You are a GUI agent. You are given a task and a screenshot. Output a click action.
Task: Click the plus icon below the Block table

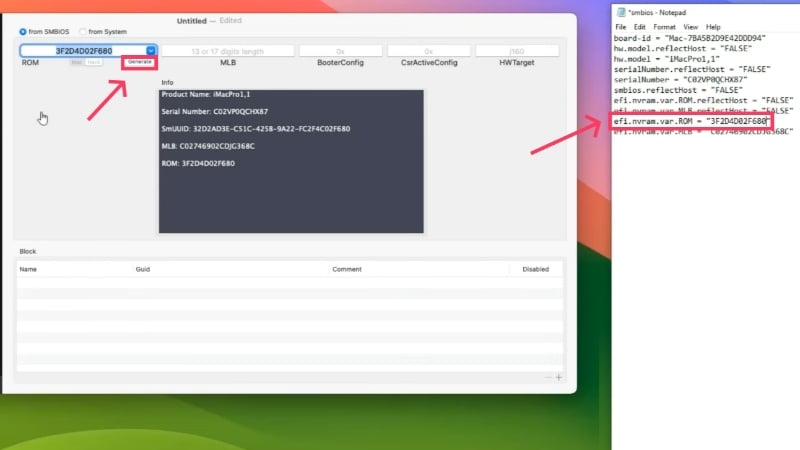pyautogui.click(x=559, y=378)
